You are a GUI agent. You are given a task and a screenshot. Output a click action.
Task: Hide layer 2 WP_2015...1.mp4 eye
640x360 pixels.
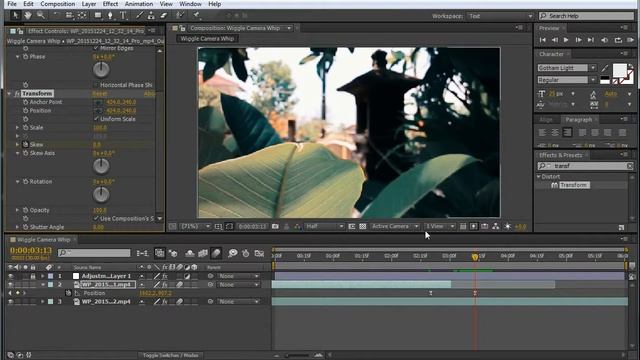point(11,284)
